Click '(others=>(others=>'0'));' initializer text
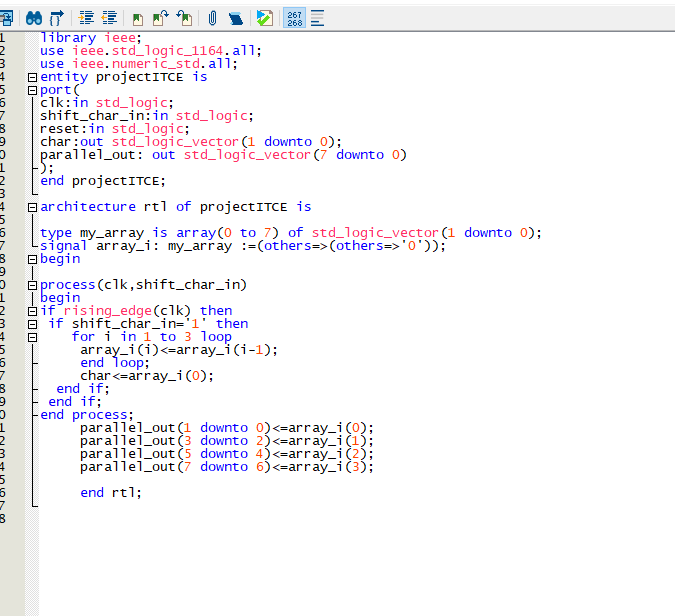 point(351,246)
